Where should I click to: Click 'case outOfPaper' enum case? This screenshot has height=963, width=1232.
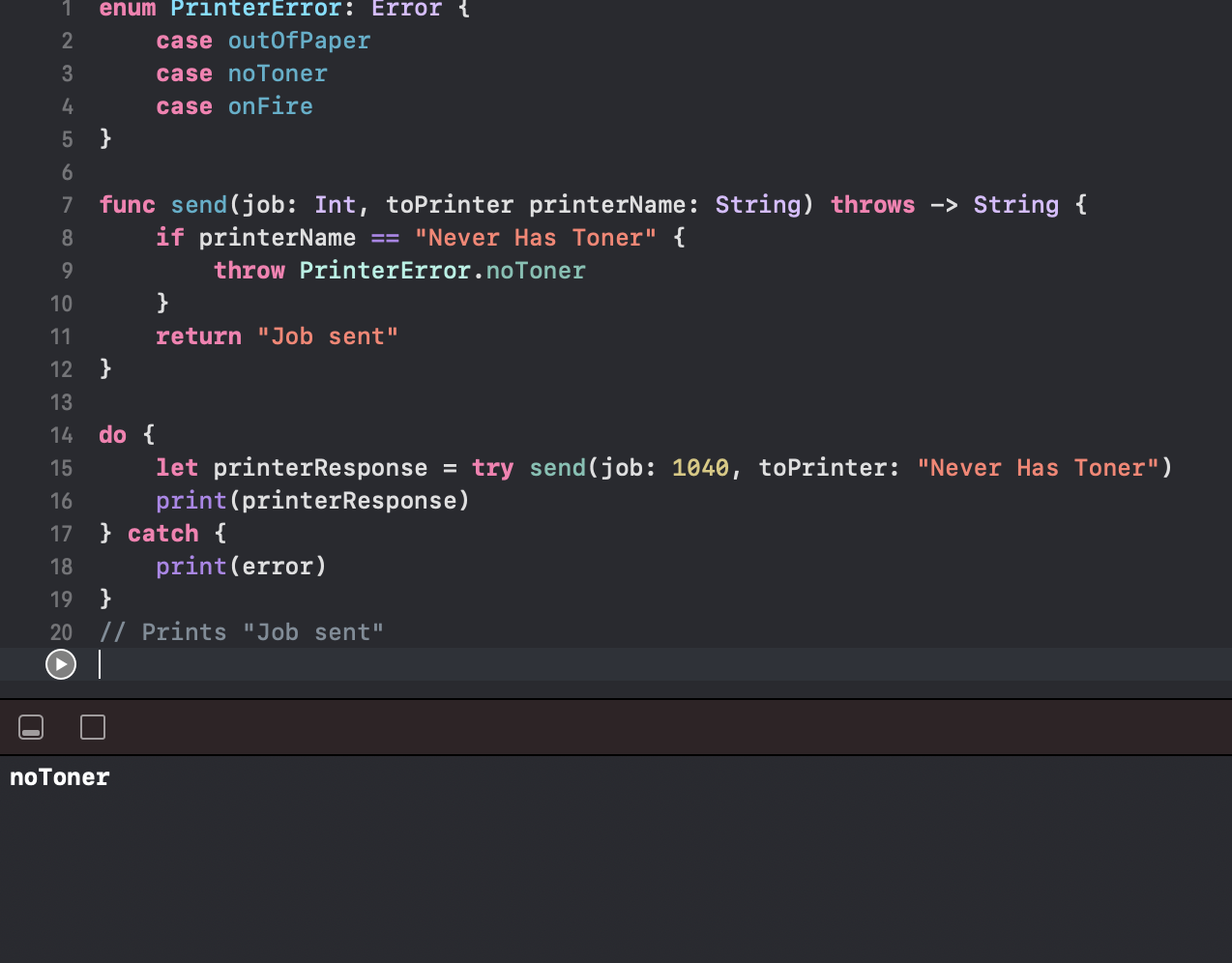tap(263, 41)
